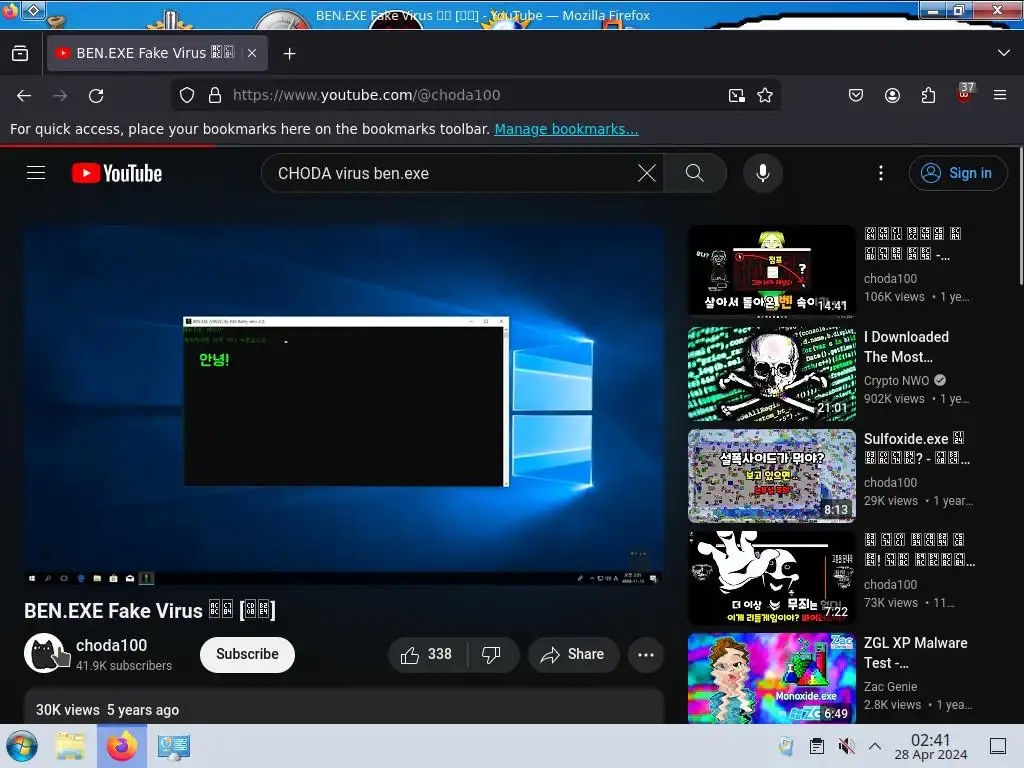Screen dimensions: 1024x768
Task: Open the 7:22 choda100 video thumbnail
Action: coord(771,577)
